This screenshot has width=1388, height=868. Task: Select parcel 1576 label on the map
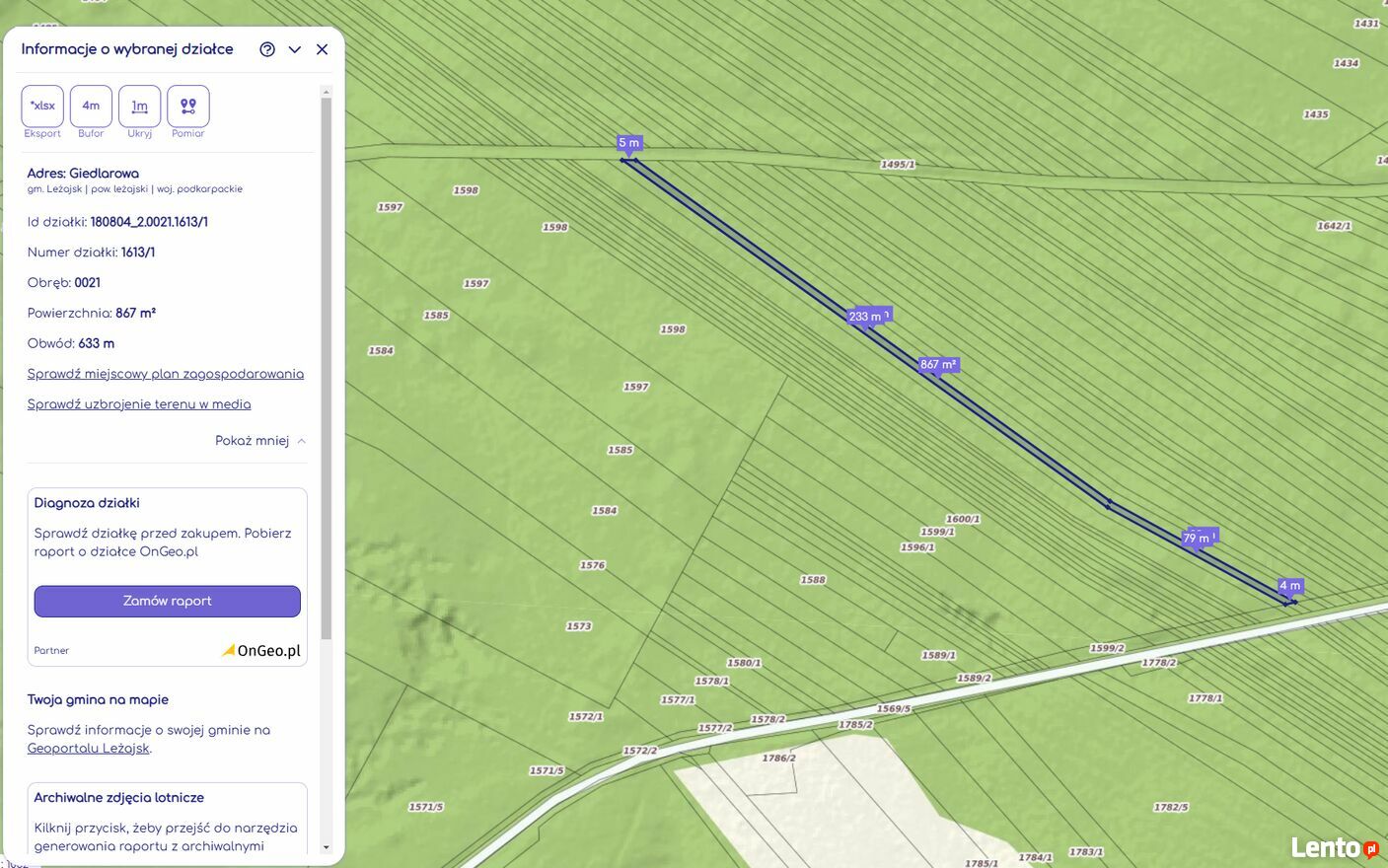click(x=592, y=565)
